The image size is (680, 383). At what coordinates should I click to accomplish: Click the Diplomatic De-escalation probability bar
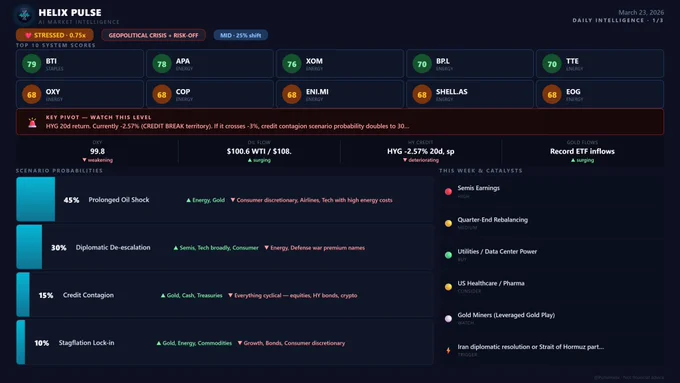point(29,247)
